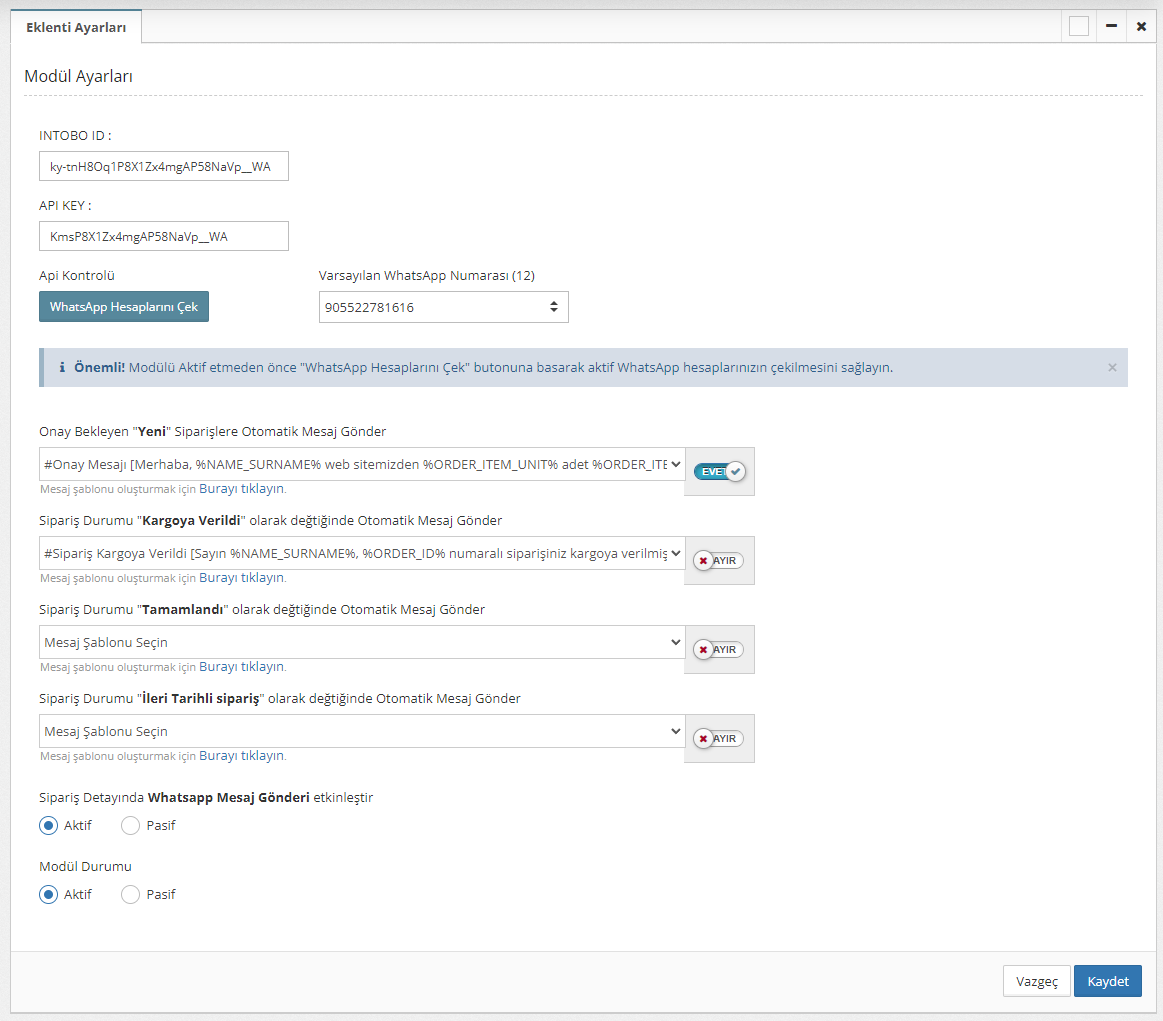Viewport: 1163px width, 1021px height.
Task: Select Pasif for Whatsapp Mesaj Gönderi
Action: 131,826
